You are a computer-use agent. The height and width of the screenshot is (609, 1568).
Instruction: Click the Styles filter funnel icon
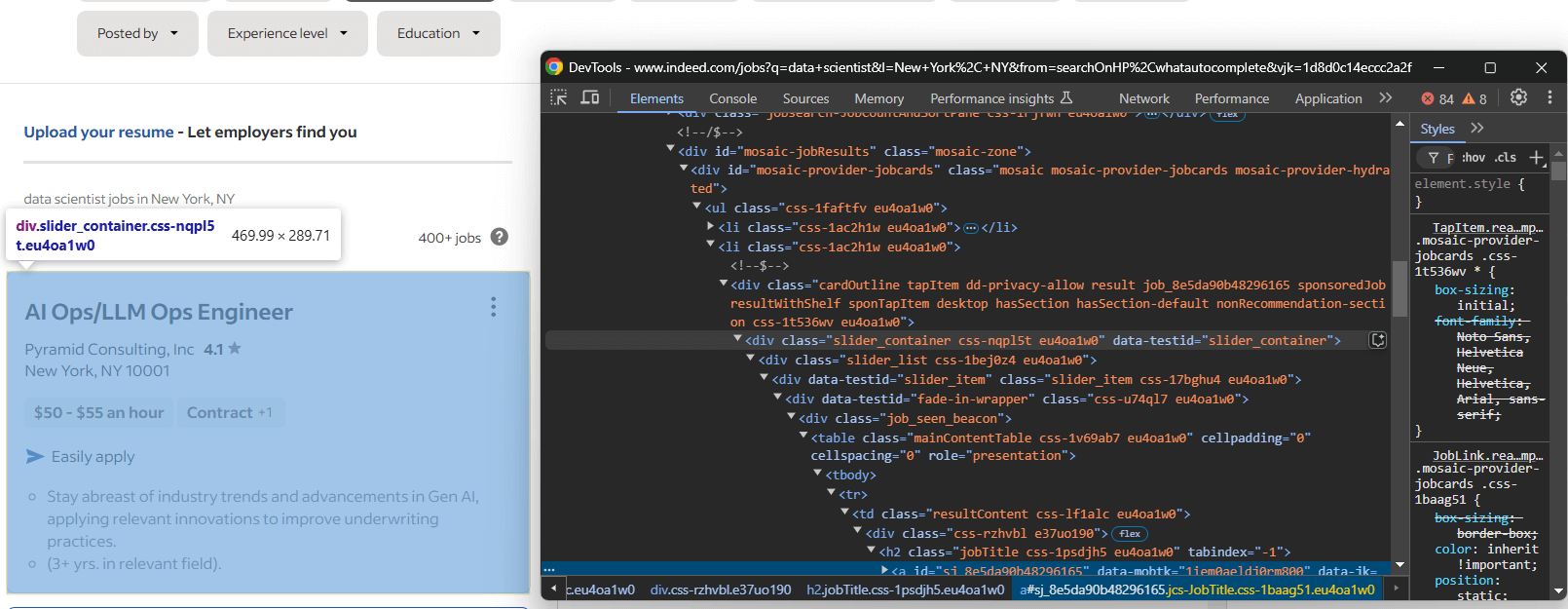point(1433,157)
